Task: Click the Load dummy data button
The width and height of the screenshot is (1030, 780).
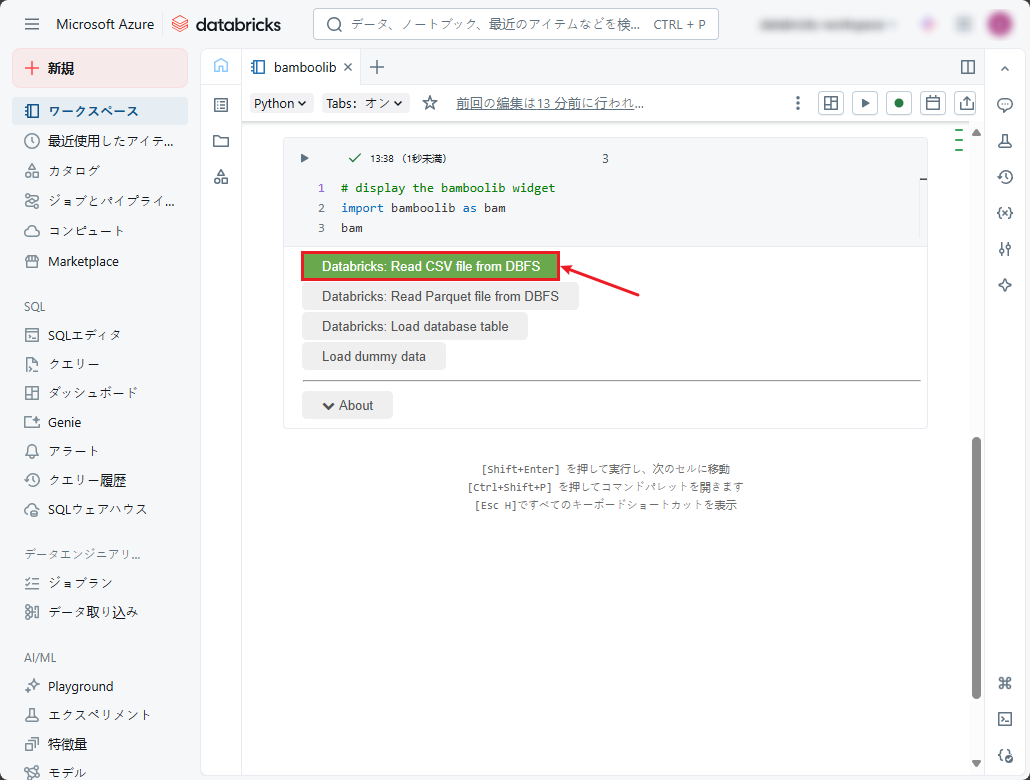Action: tap(373, 356)
